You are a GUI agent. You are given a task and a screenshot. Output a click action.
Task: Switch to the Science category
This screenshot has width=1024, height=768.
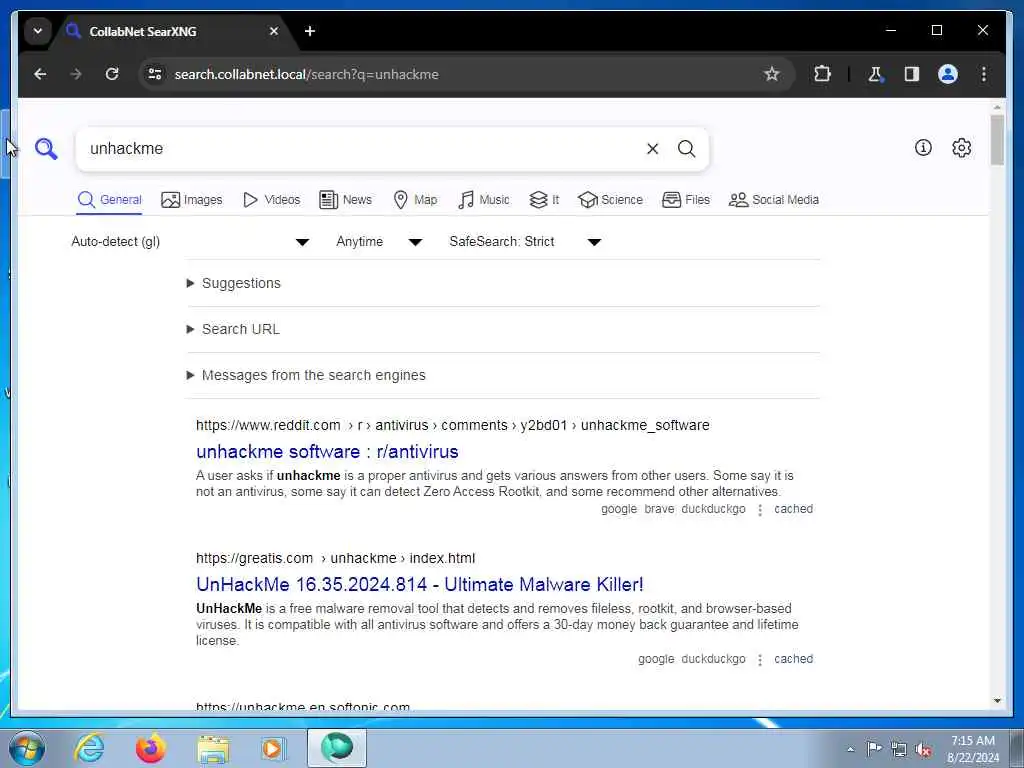point(611,200)
